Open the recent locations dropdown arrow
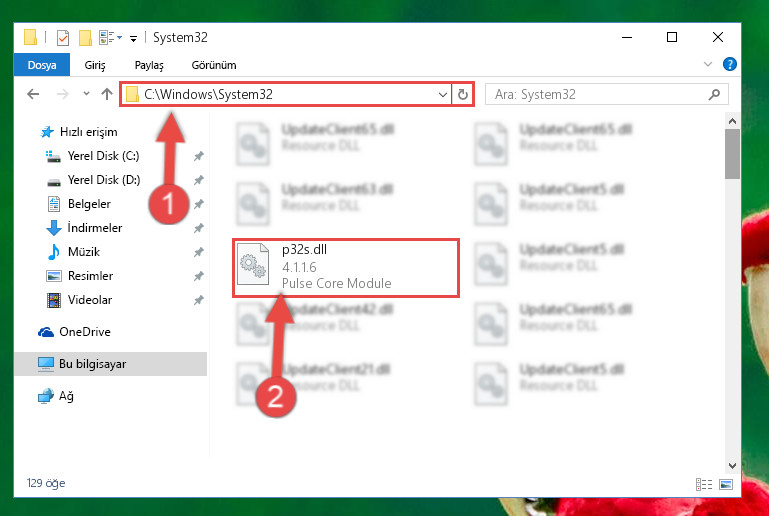The image size is (769, 516). coord(86,93)
